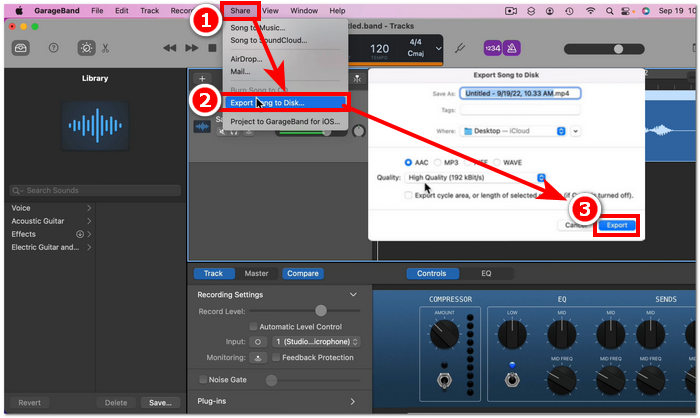Click the Fast Forward transport button
This screenshot has height=418, width=700.
pyautogui.click(x=192, y=48)
